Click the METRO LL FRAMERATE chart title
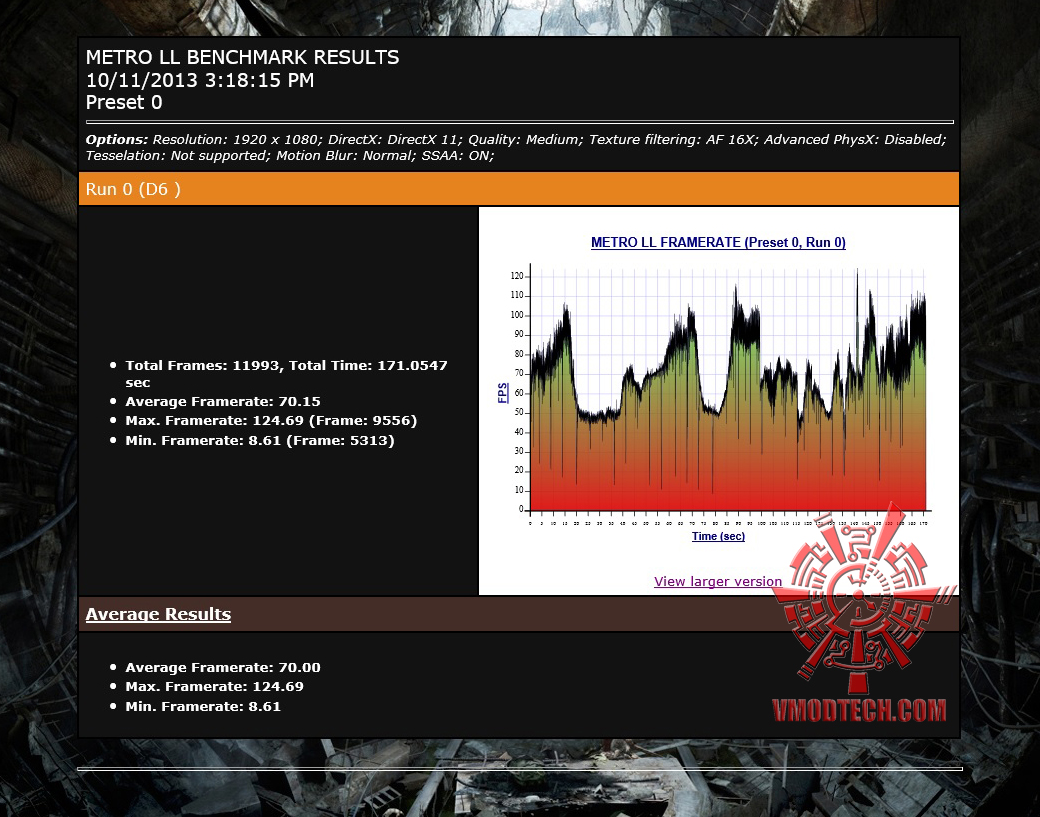 [718, 243]
